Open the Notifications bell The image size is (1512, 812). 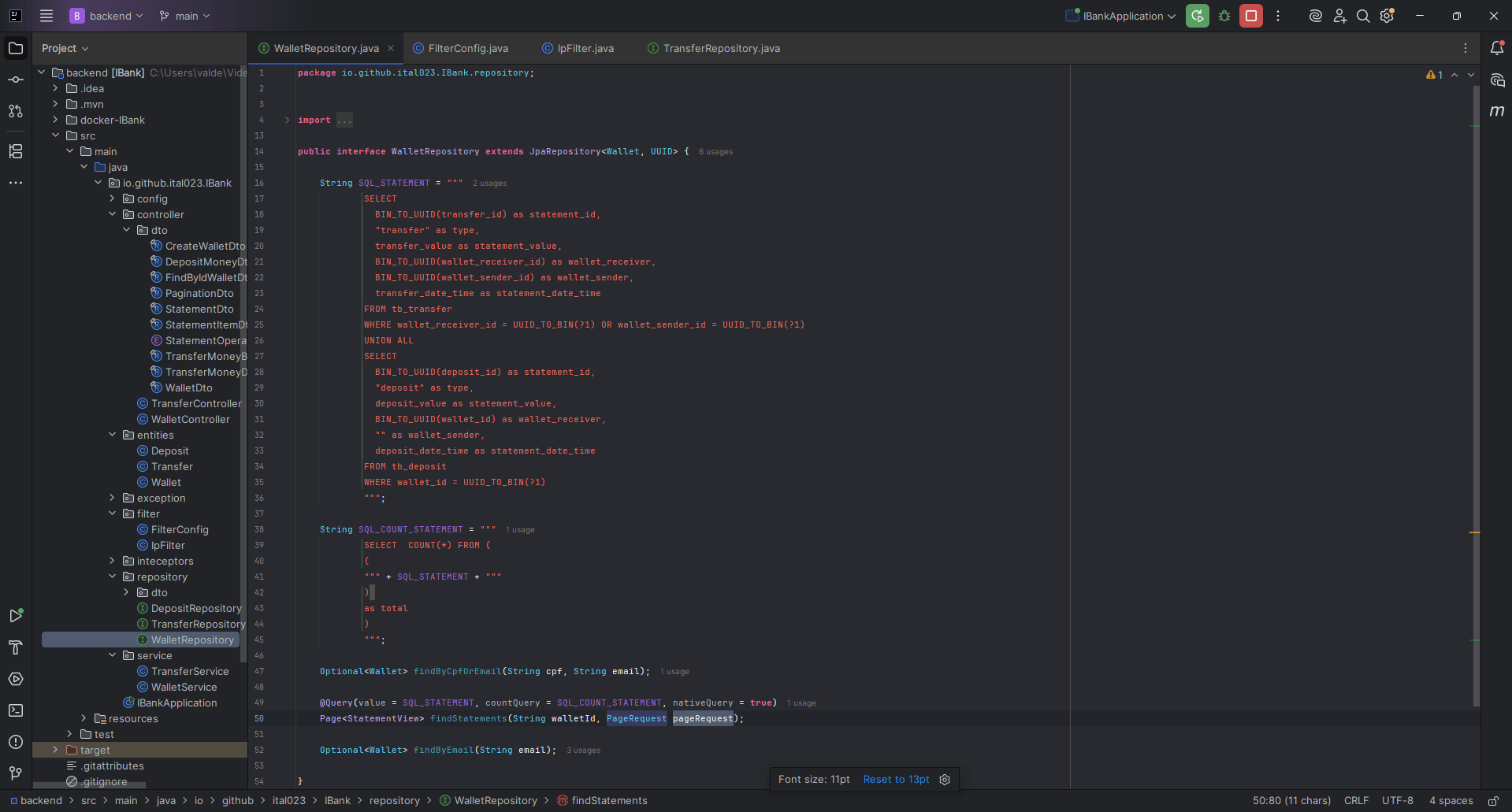click(1498, 48)
